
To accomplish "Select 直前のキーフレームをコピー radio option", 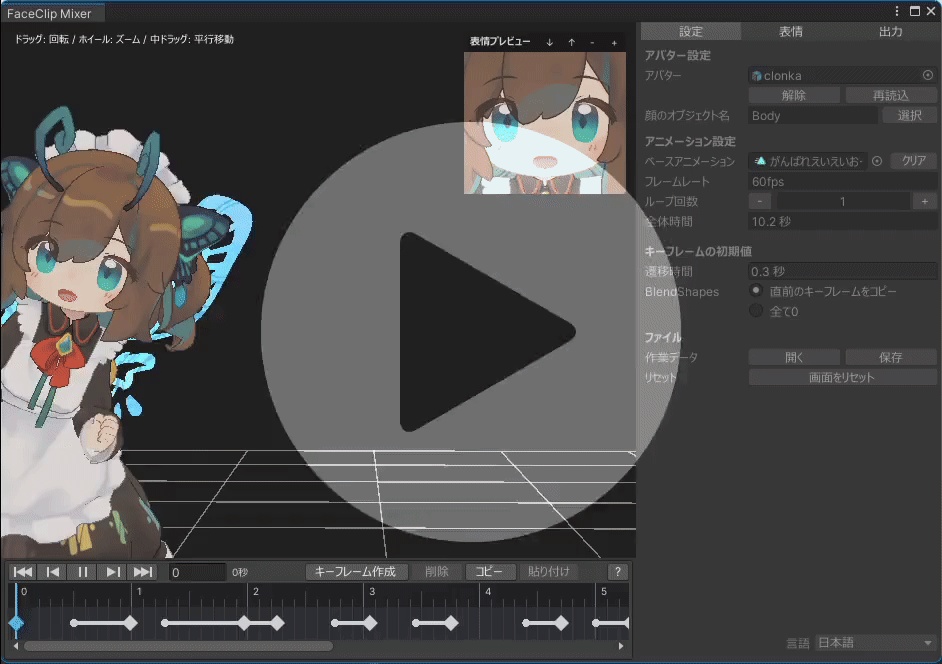I will (x=756, y=291).
